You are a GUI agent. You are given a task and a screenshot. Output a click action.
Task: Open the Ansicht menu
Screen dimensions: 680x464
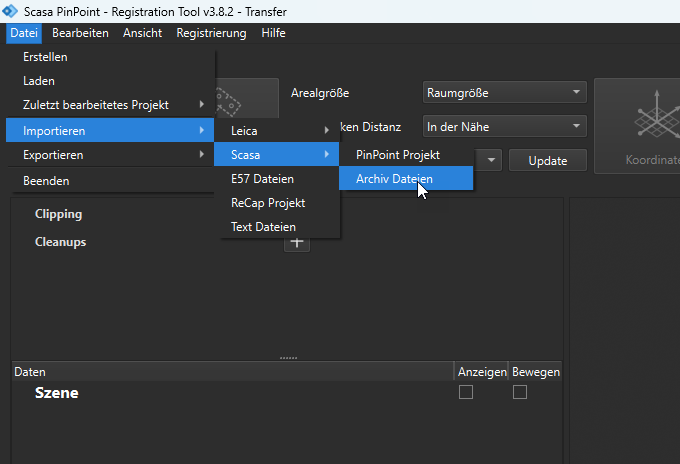pyautogui.click(x=142, y=33)
